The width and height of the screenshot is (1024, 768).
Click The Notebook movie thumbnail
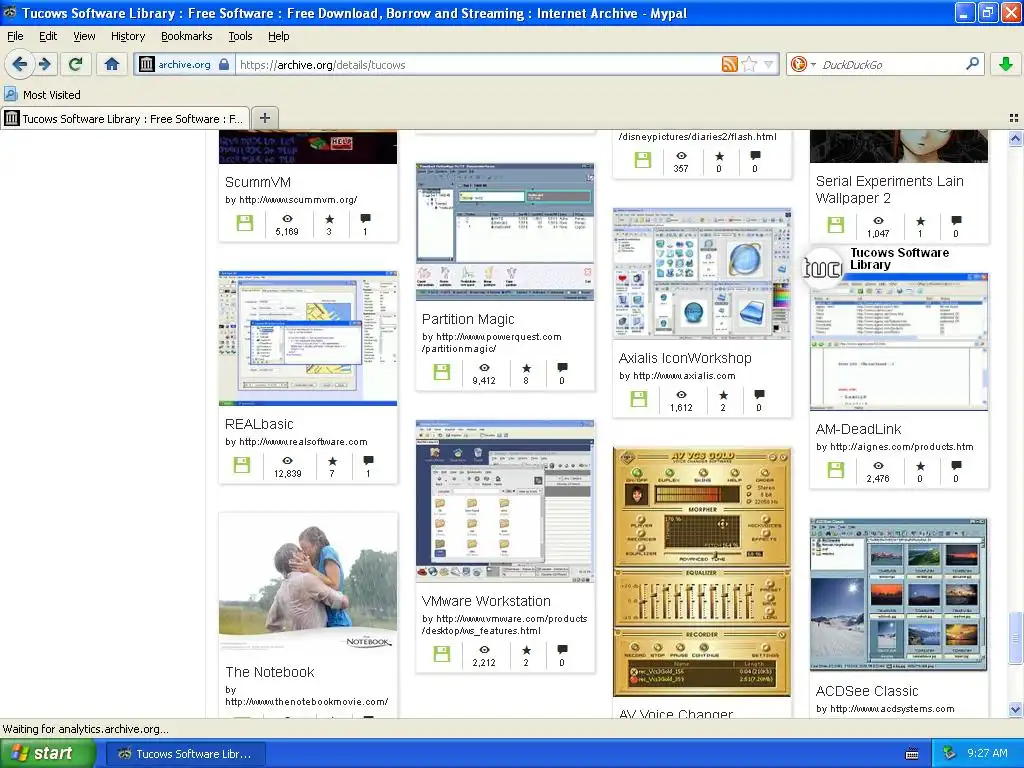click(308, 583)
